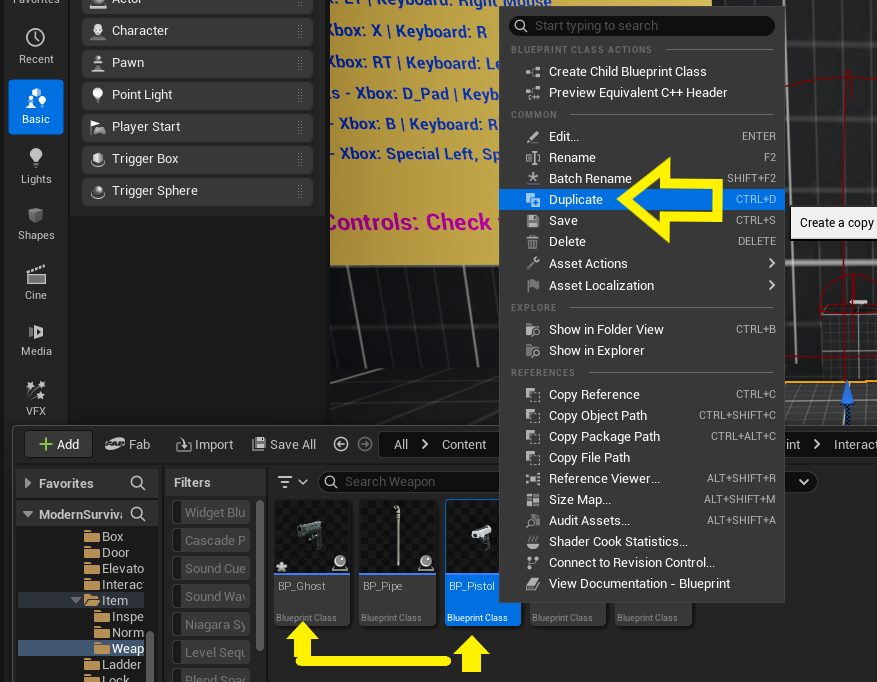
Task: Collapse the Item folder in the tree
Action: 76,601
